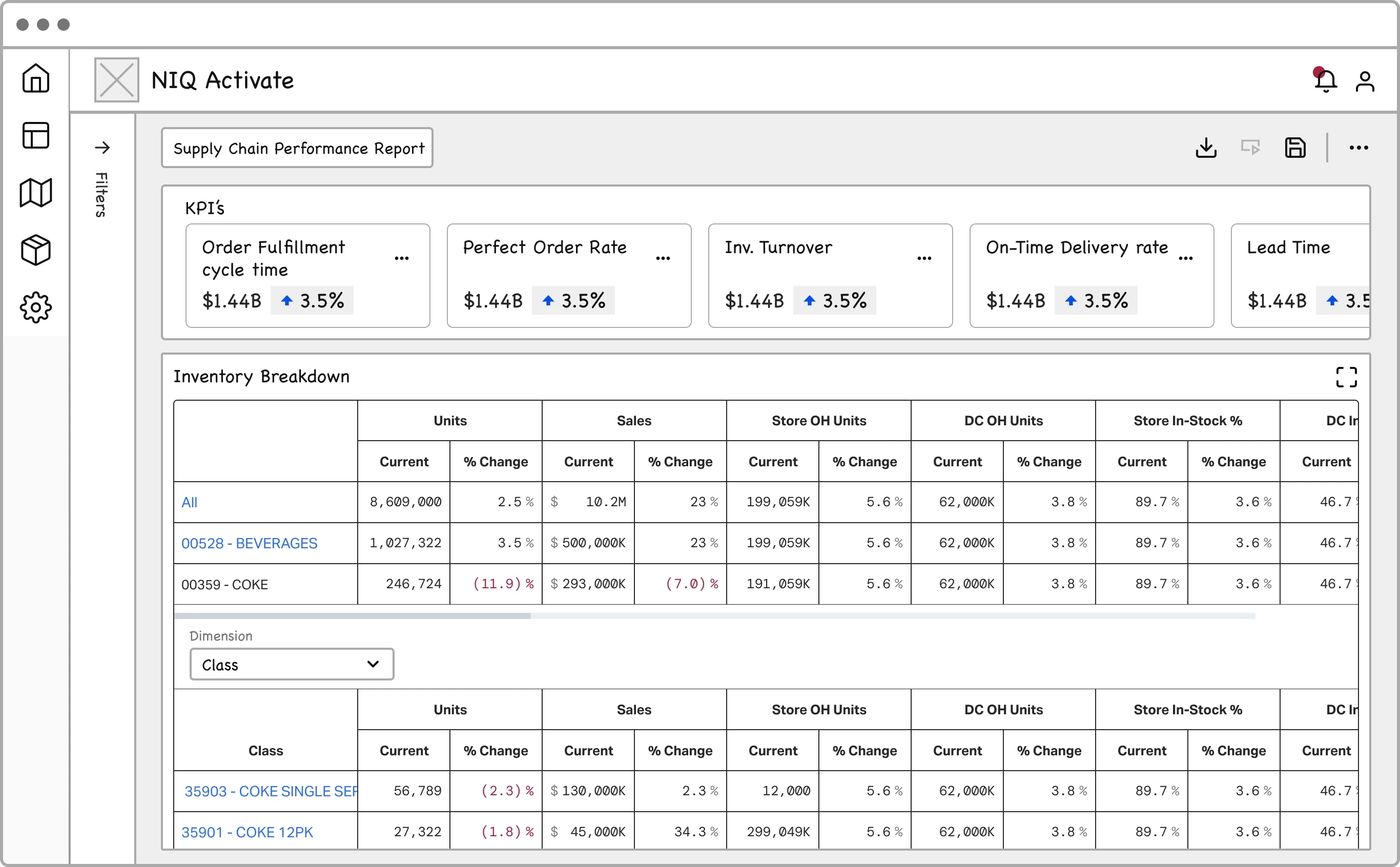Open the 35901 - COKE 12PK link
Viewport: 1400px width, 867px height.
tap(247, 832)
